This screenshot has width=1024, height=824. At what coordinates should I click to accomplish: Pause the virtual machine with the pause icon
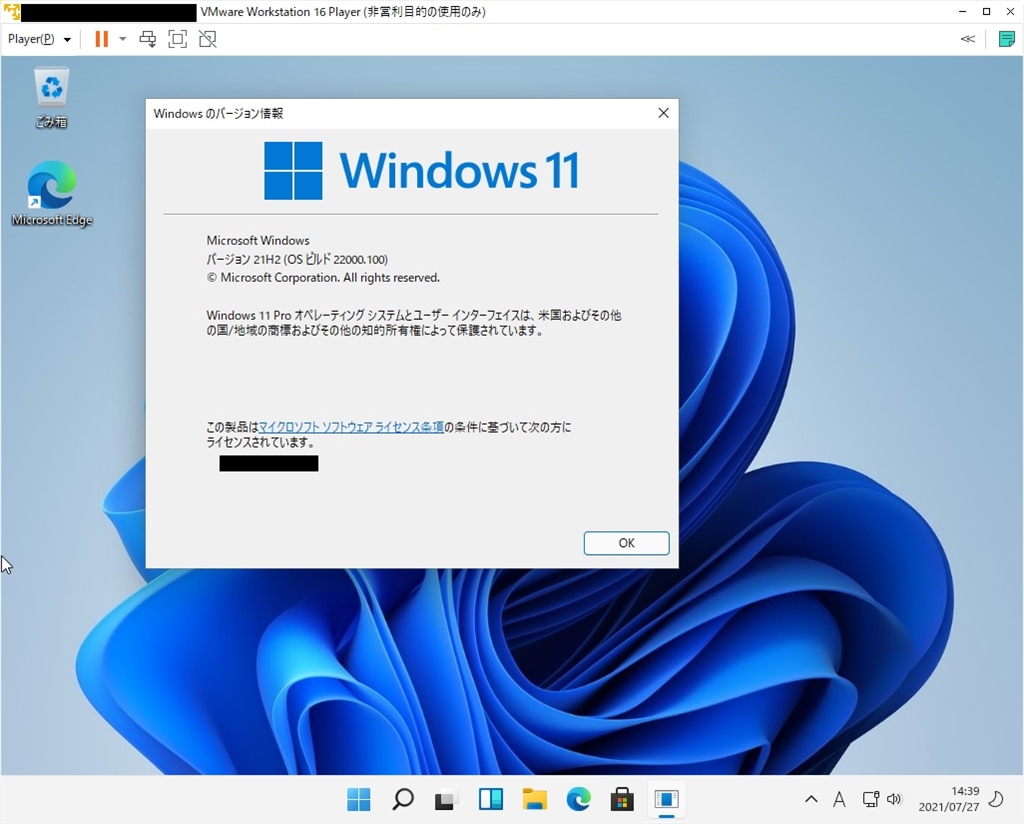coord(101,39)
